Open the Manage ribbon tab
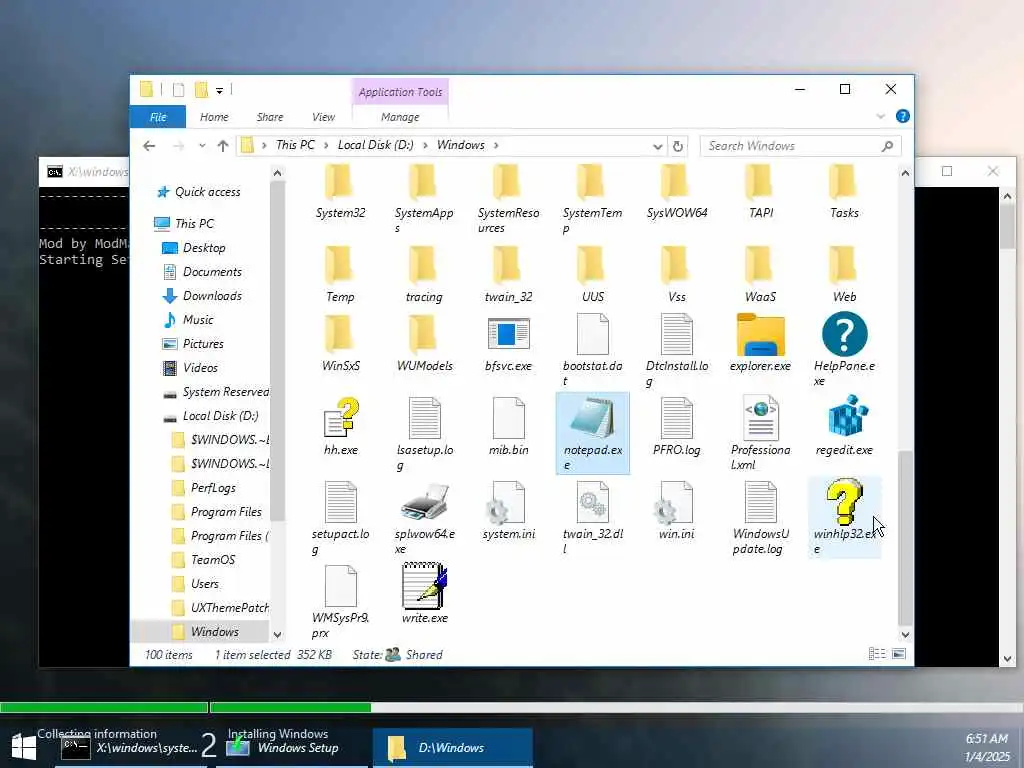 (400, 117)
